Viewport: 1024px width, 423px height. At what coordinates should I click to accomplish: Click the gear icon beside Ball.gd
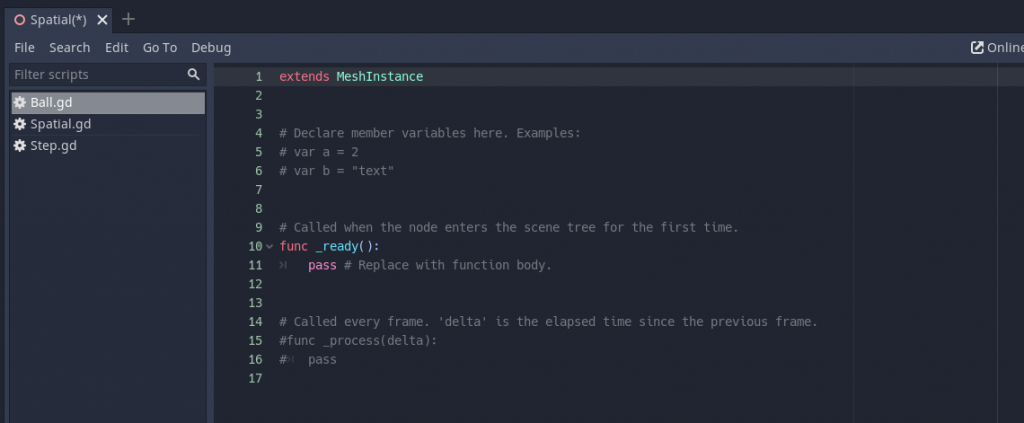tap(20, 103)
